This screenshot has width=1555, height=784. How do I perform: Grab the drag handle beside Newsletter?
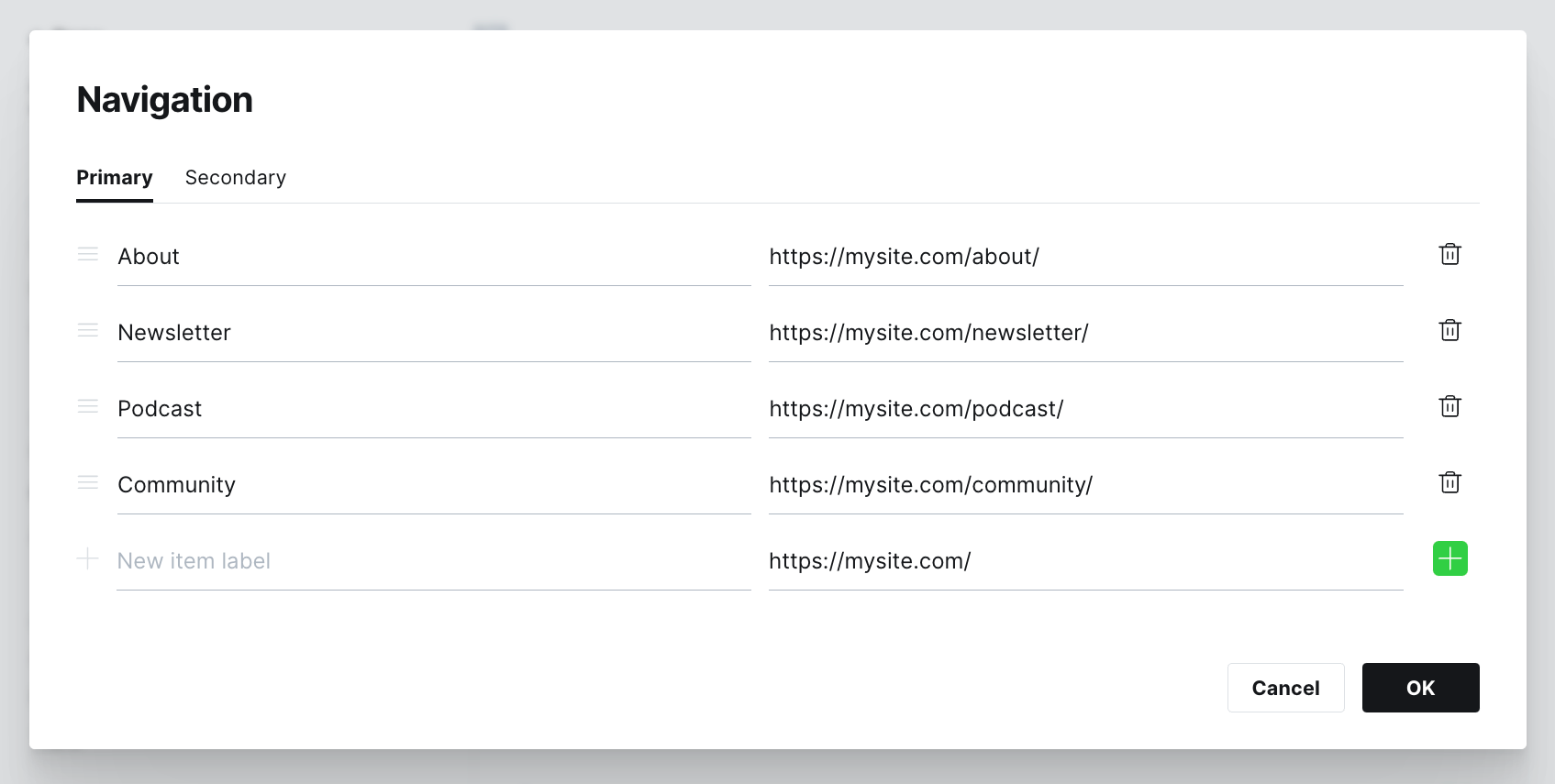coord(87,331)
